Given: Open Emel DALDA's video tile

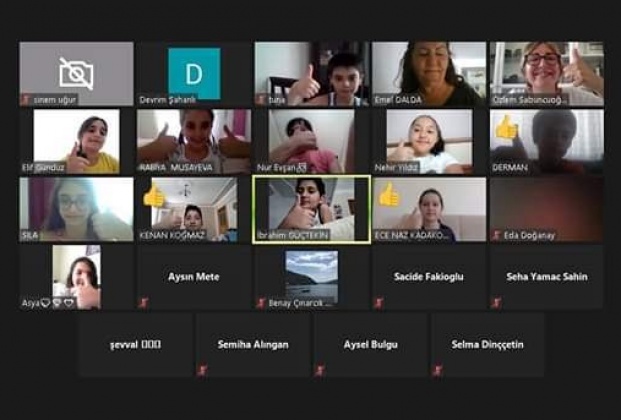Looking at the screenshot, I should (x=429, y=74).
